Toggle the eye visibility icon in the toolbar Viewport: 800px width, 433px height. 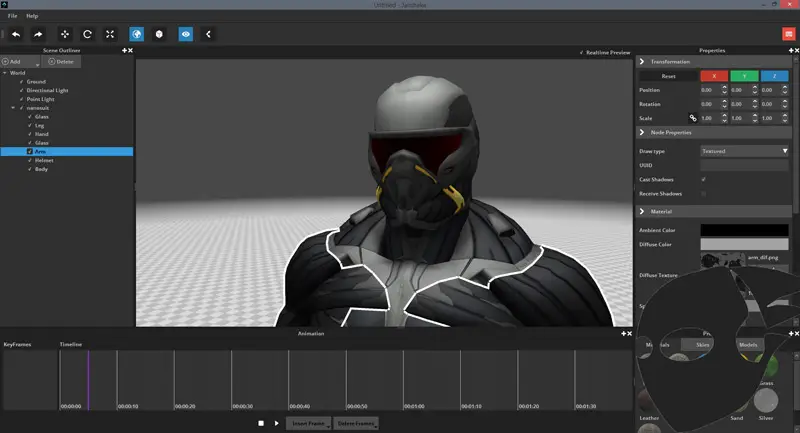pyautogui.click(x=185, y=34)
